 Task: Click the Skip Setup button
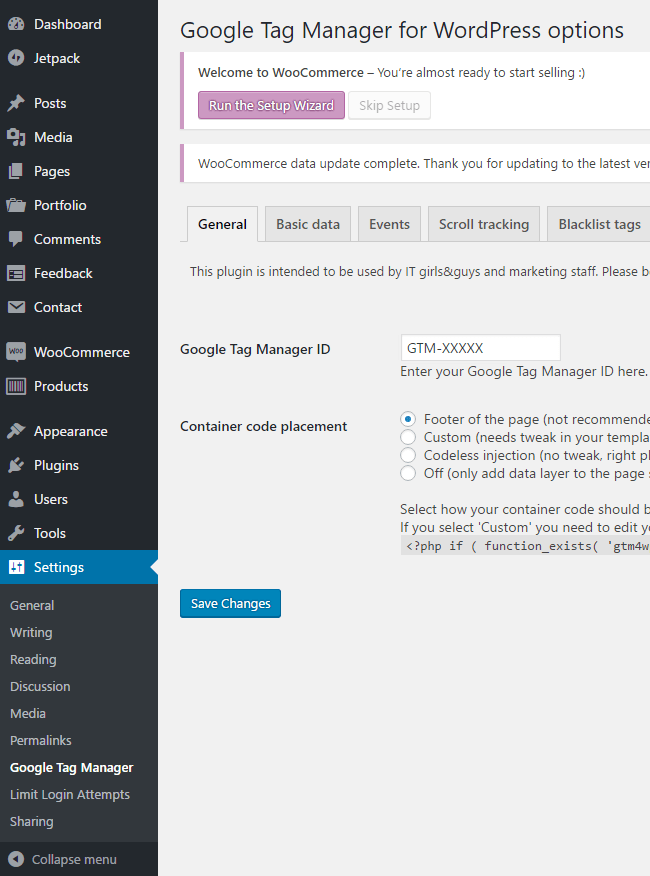390,105
